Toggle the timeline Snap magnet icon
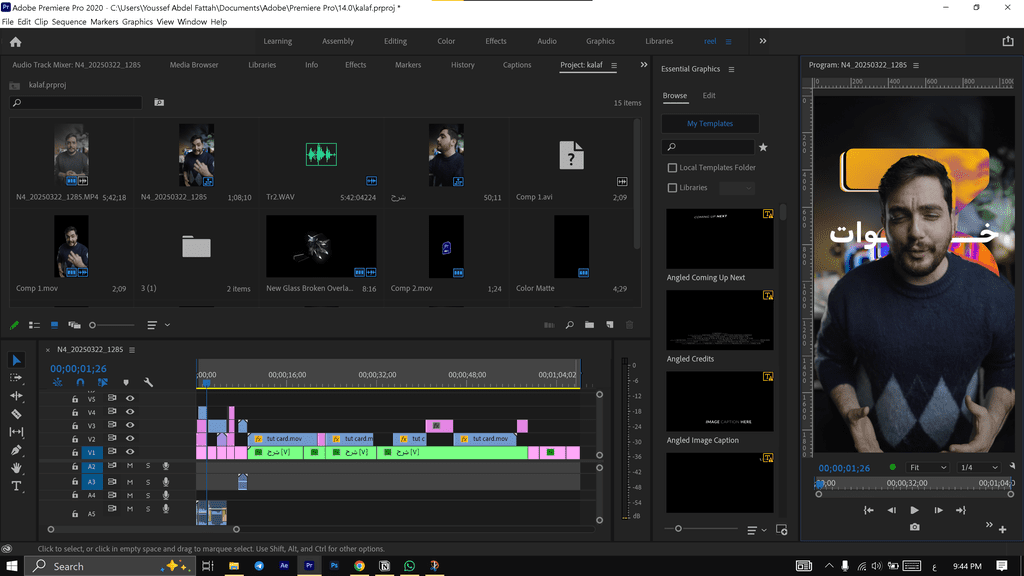 click(x=80, y=382)
